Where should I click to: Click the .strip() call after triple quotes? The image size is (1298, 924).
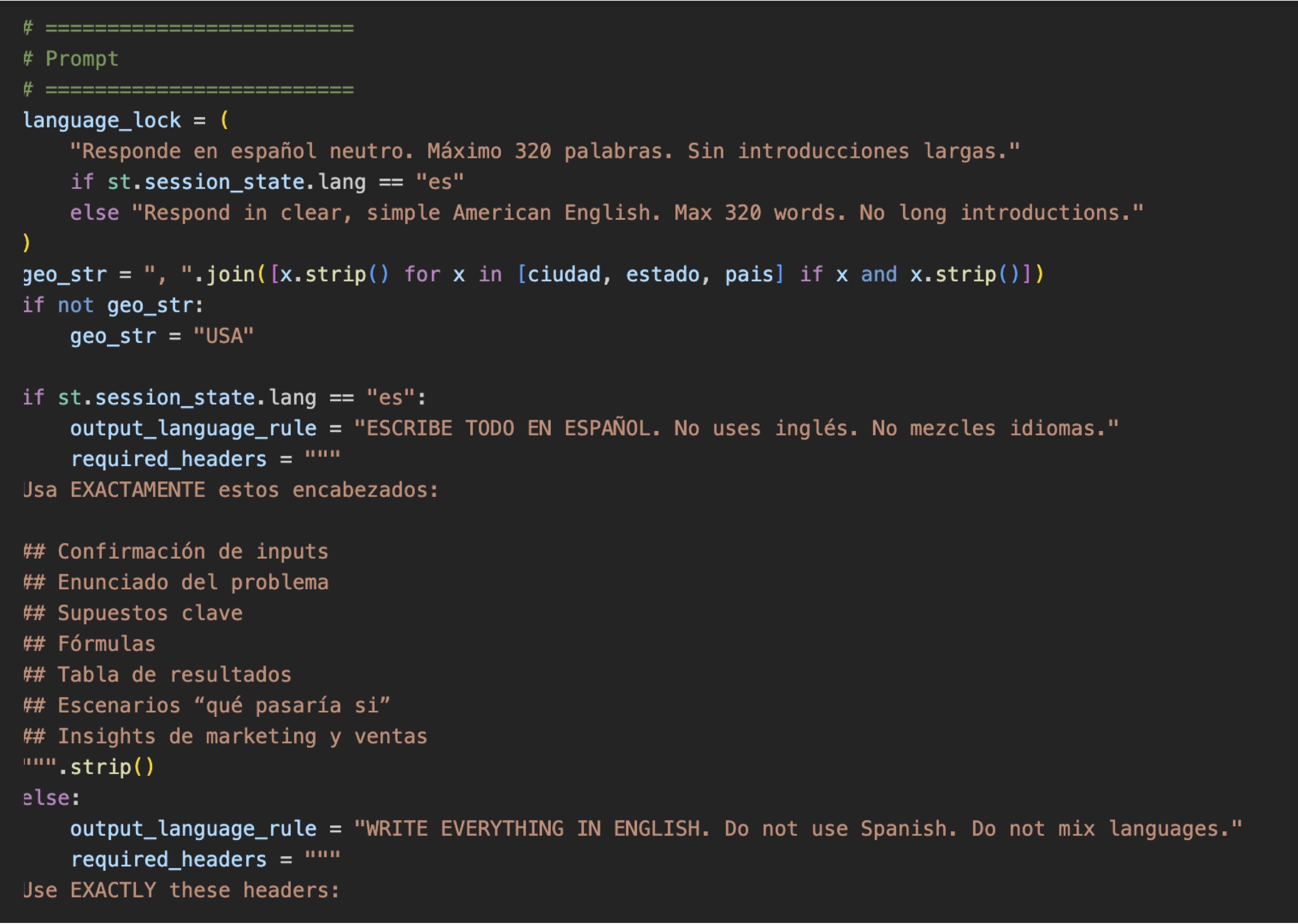click(x=106, y=767)
